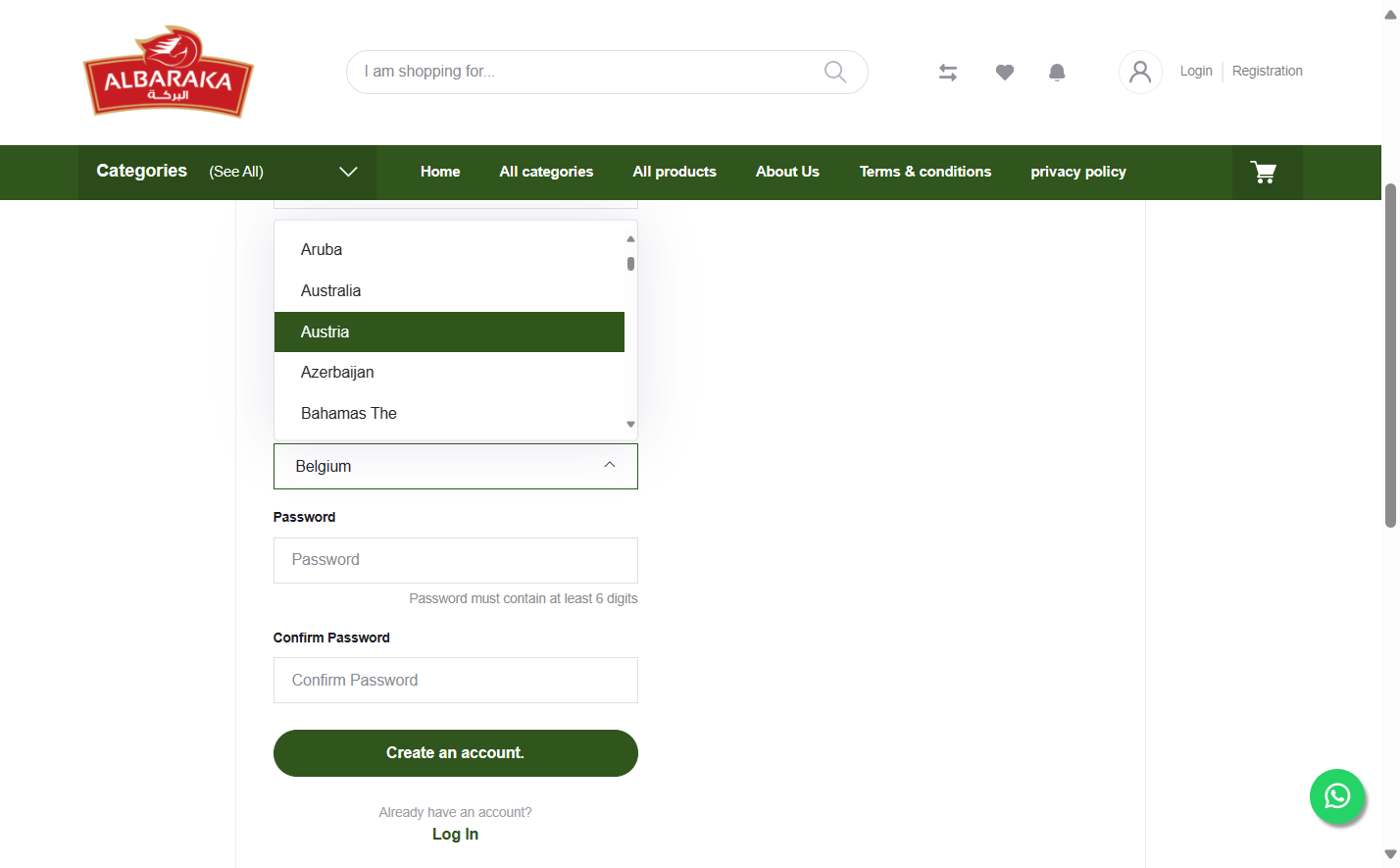
Task: Open the wishlist heart icon
Action: coord(1005,73)
